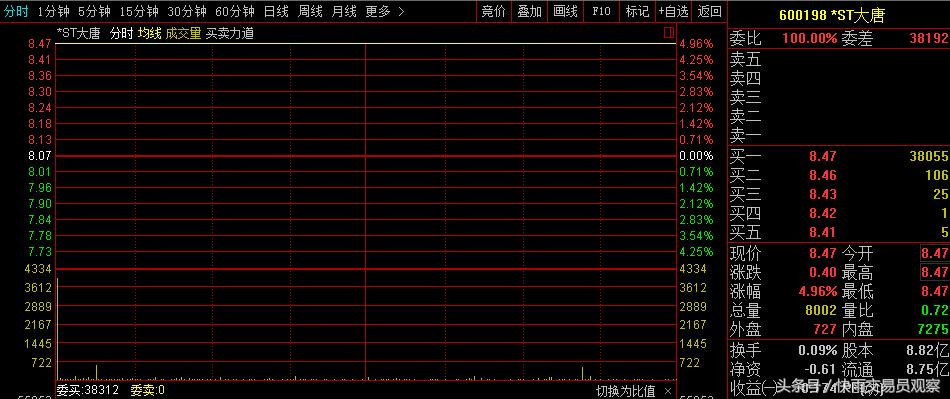950x399 pixels.
Task: Toggle the 均线 average line indicator
Action: [x=150, y=34]
